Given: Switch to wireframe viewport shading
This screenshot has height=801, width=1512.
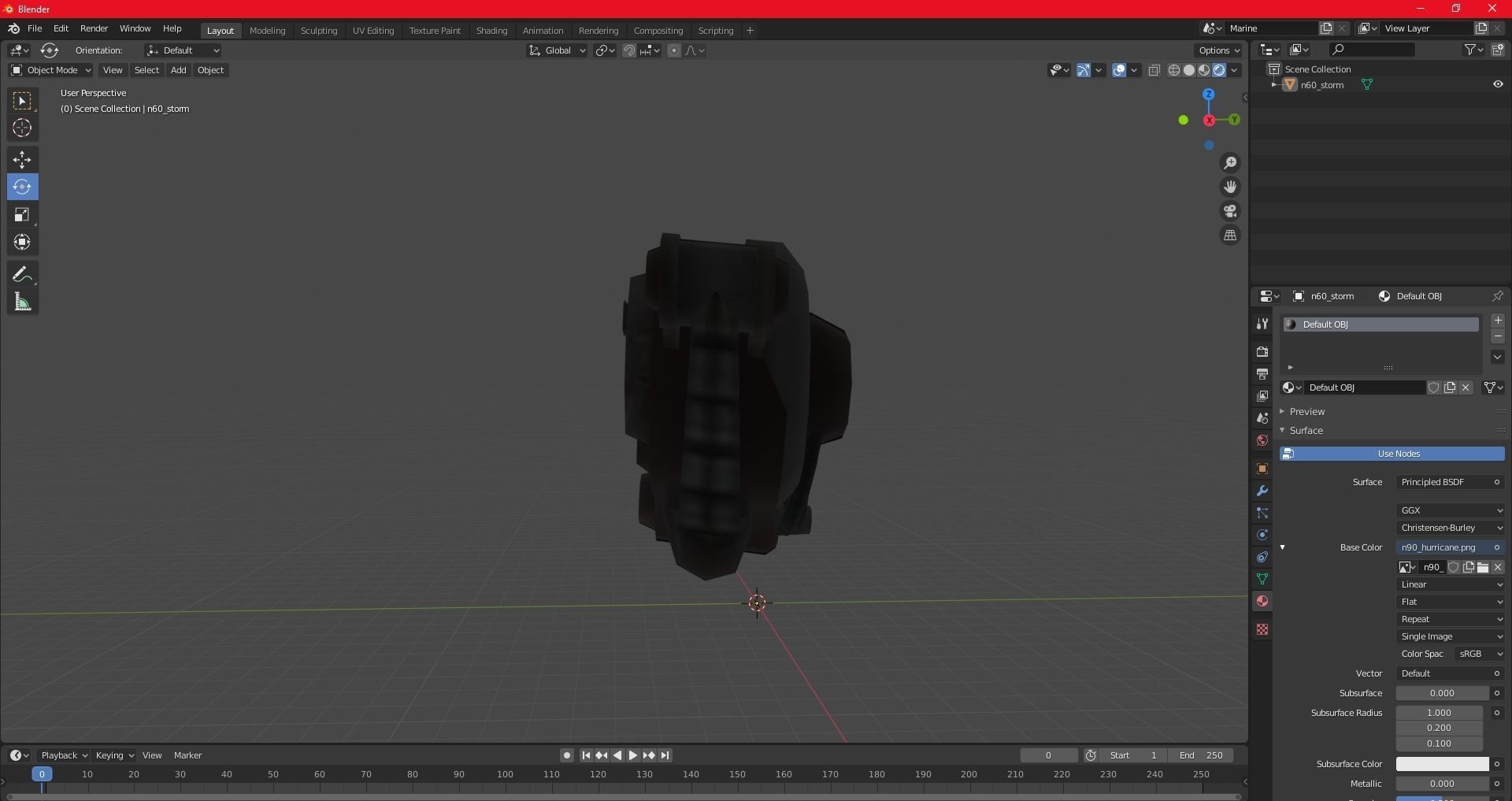Looking at the screenshot, I should click(1174, 70).
